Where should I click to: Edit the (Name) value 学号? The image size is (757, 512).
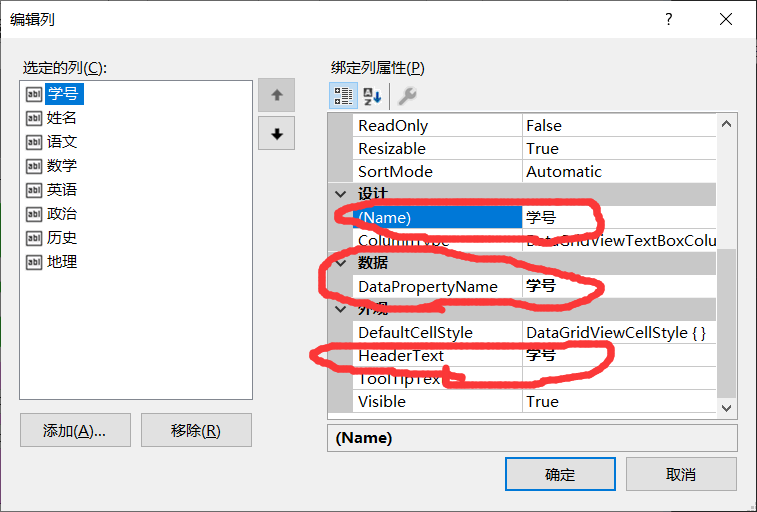(619, 218)
